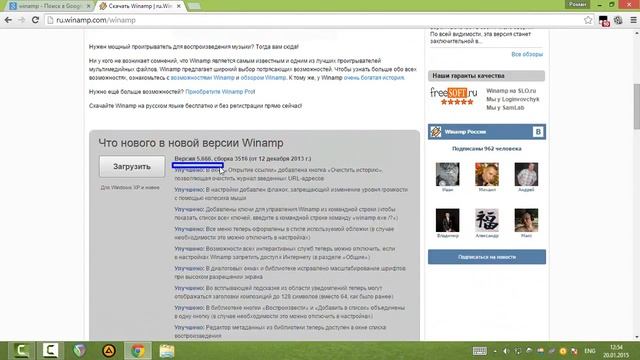Click the red-badged extension icon in toolbar

604,20
